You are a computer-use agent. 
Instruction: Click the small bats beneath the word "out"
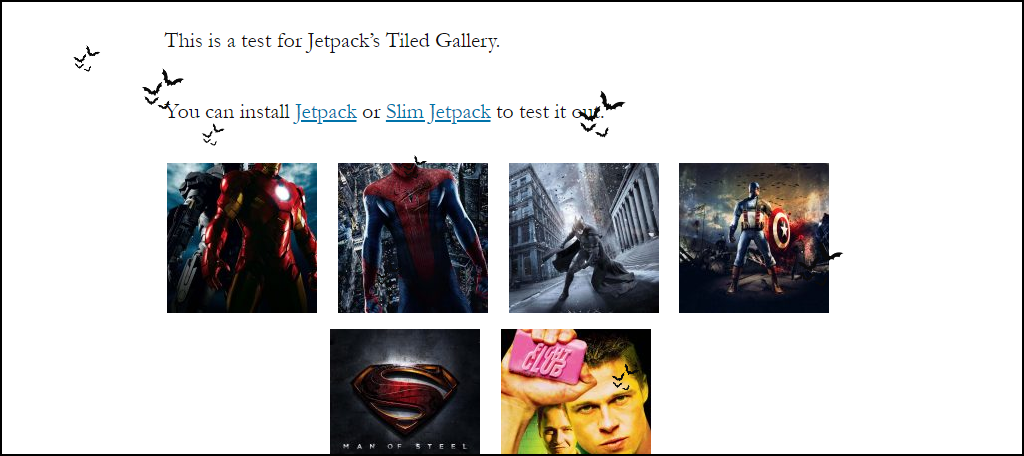point(595,129)
